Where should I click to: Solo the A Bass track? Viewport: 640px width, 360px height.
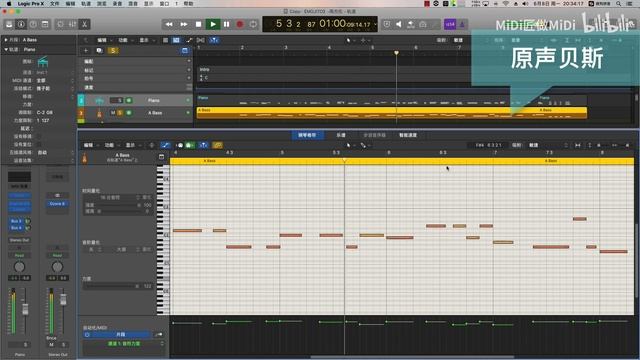(120, 113)
